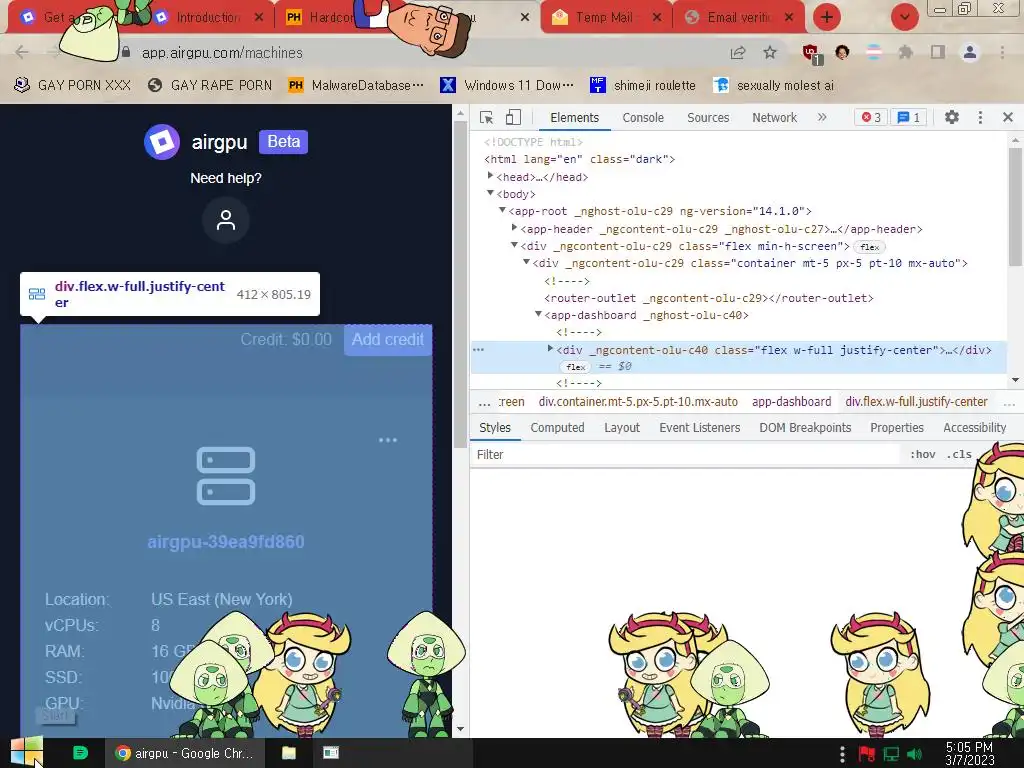Open the DOM Breakpoints pane tab
Viewport: 1024px width, 768px height.
805,428
